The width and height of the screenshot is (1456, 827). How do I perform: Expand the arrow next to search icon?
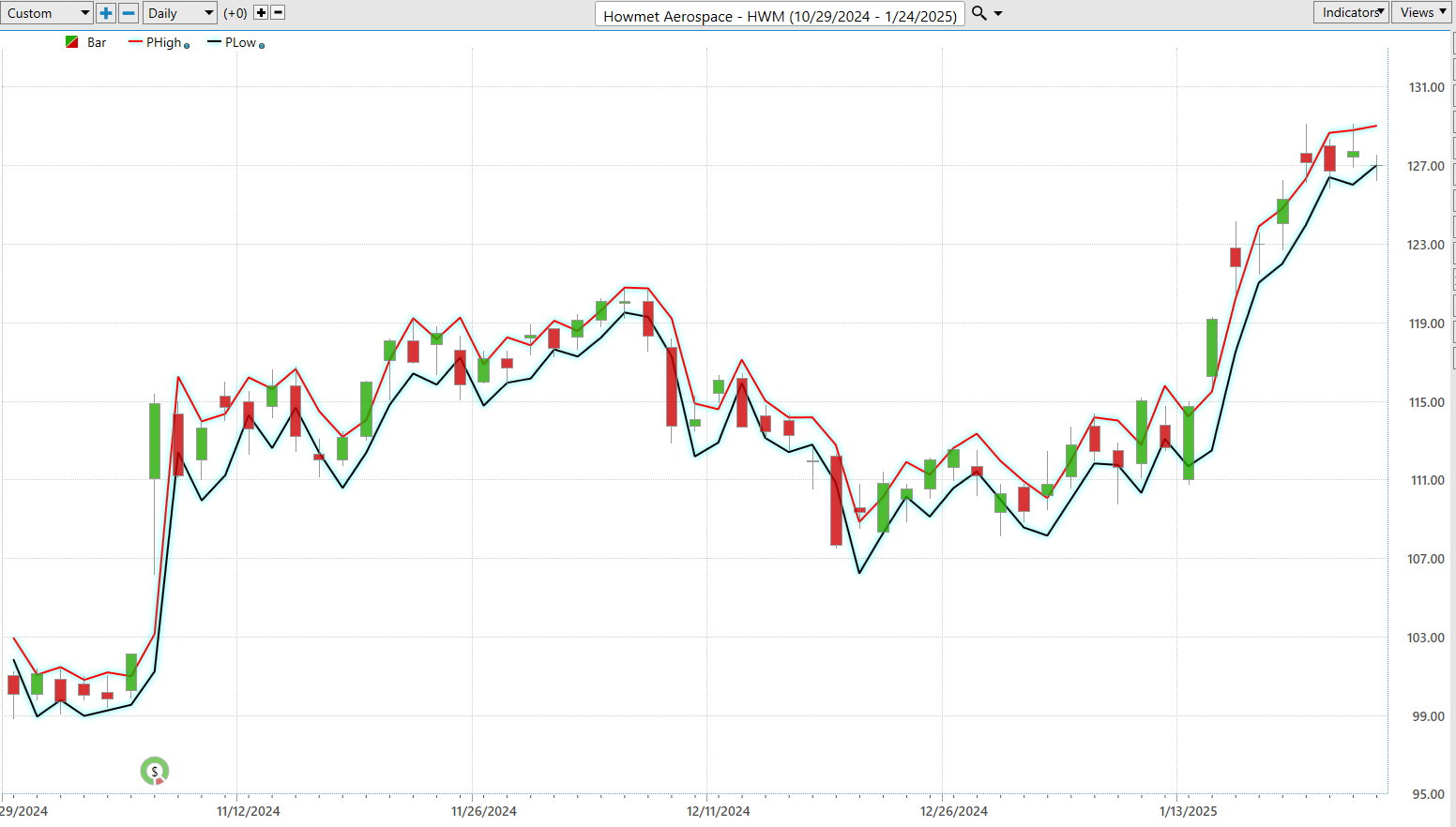pos(998,13)
